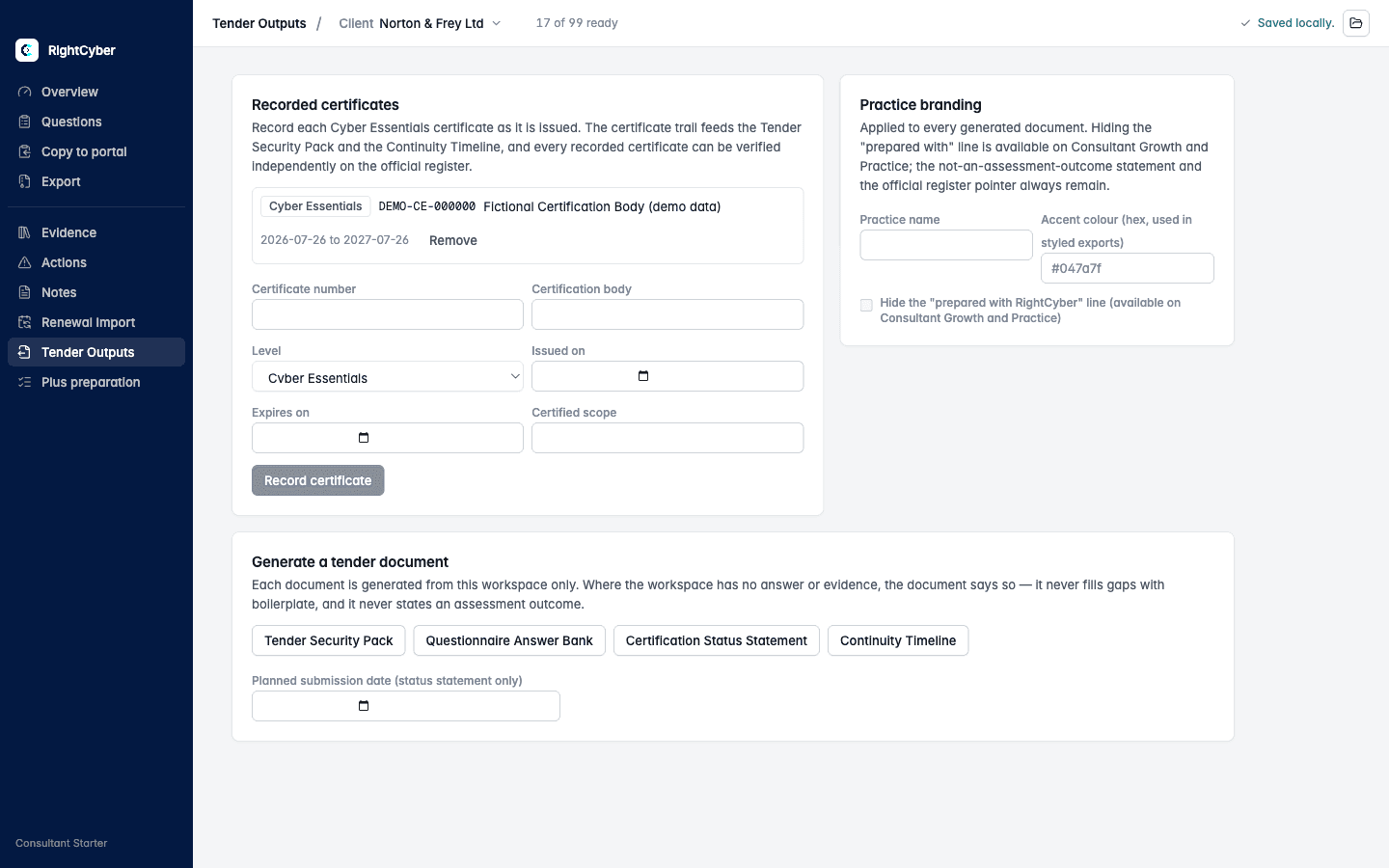Open the Issued on calendar picker icon

pos(643,376)
